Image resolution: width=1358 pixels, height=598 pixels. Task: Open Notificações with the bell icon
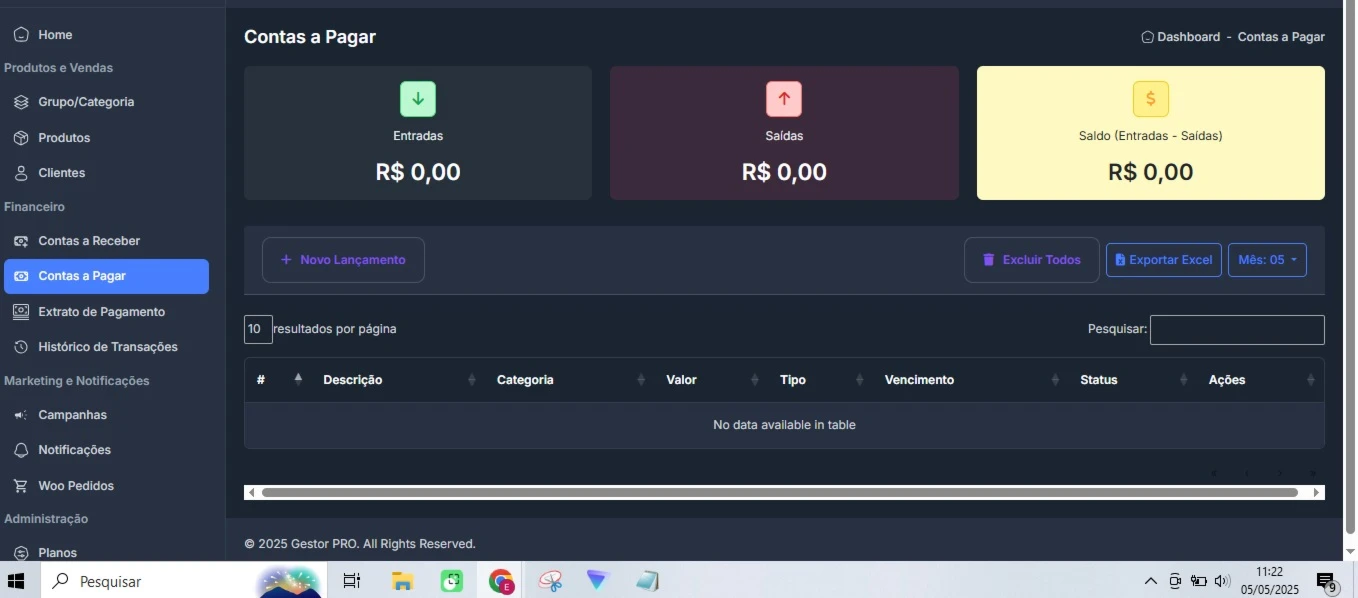click(x=21, y=450)
